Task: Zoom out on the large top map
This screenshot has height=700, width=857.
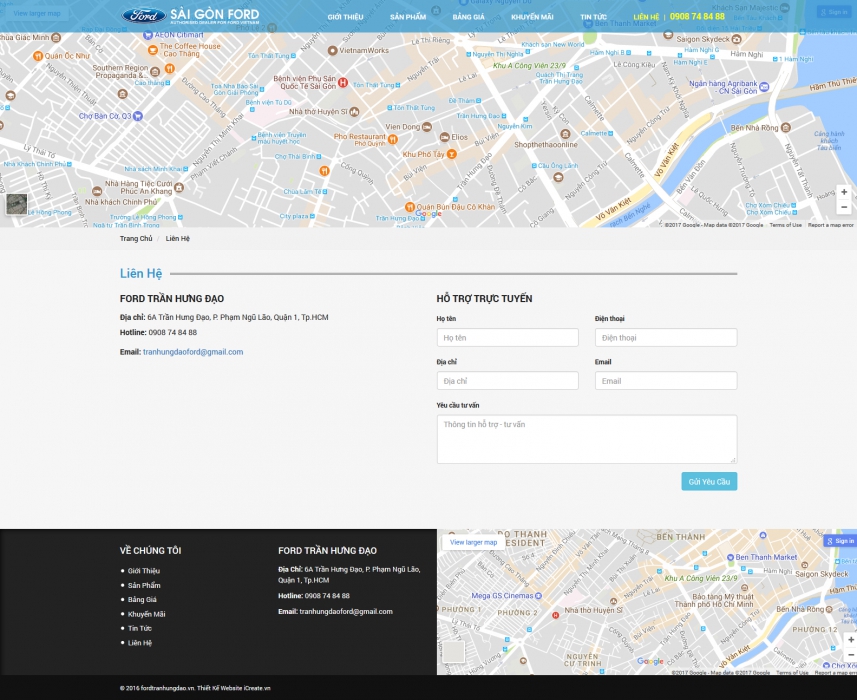Action: [844, 207]
